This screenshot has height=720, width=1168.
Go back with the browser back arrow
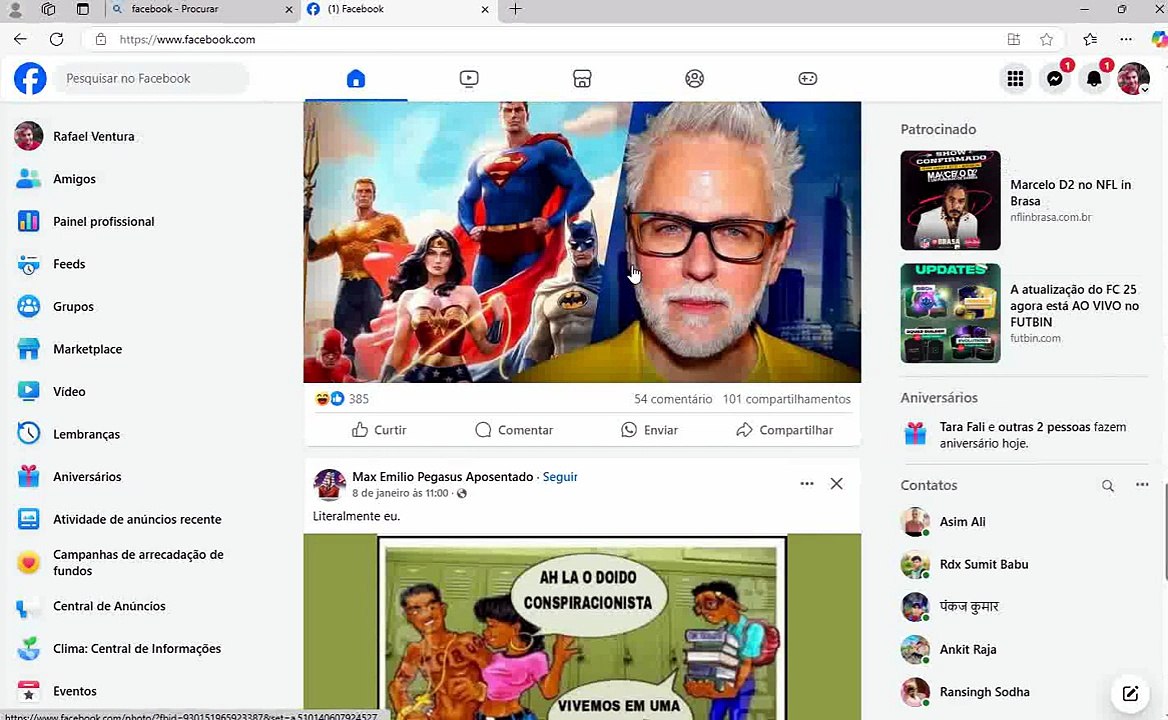(20, 39)
